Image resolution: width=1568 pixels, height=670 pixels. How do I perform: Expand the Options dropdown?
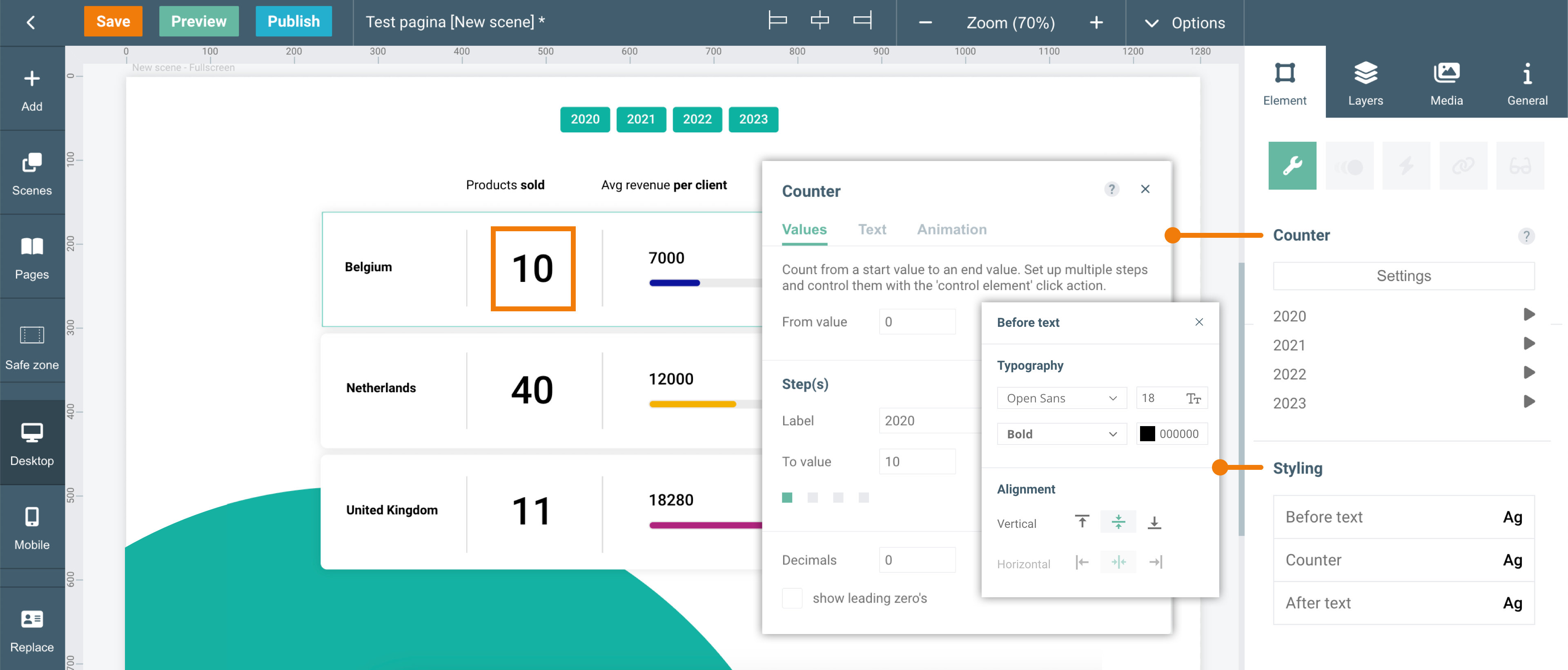coord(1185,22)
